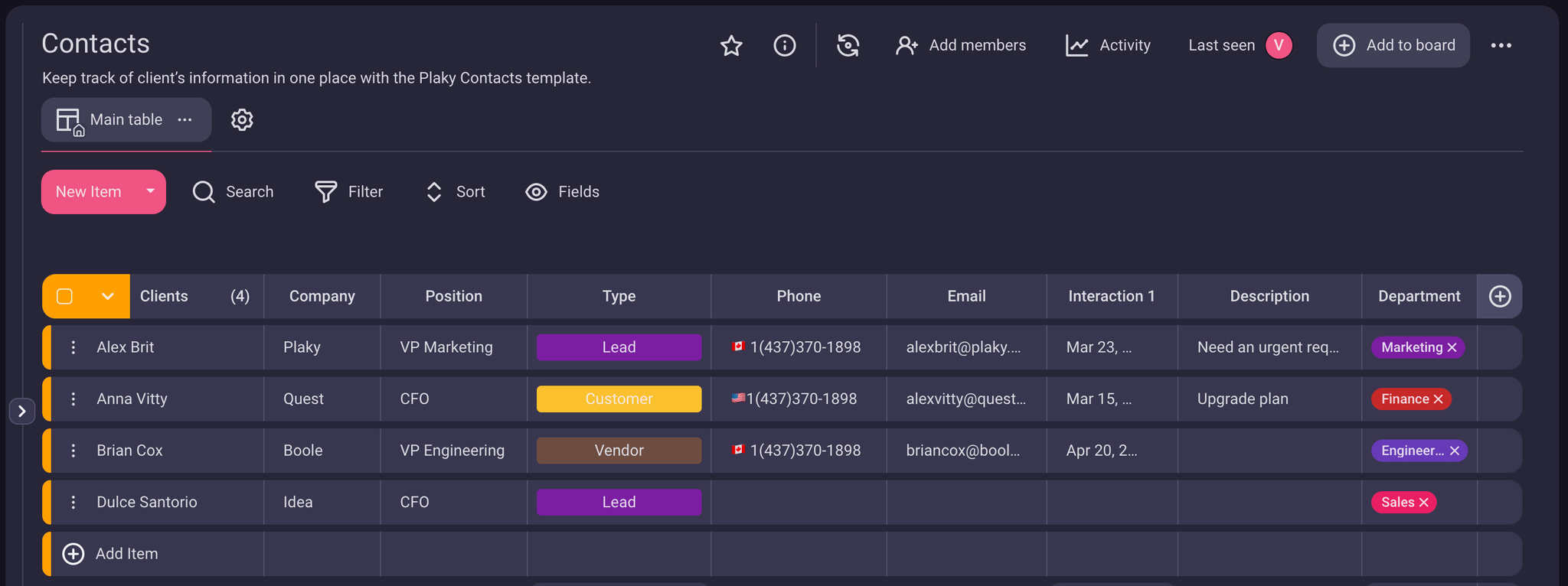
Task: Tick the select-all Clients checkbox
Action: pos(65,297)
